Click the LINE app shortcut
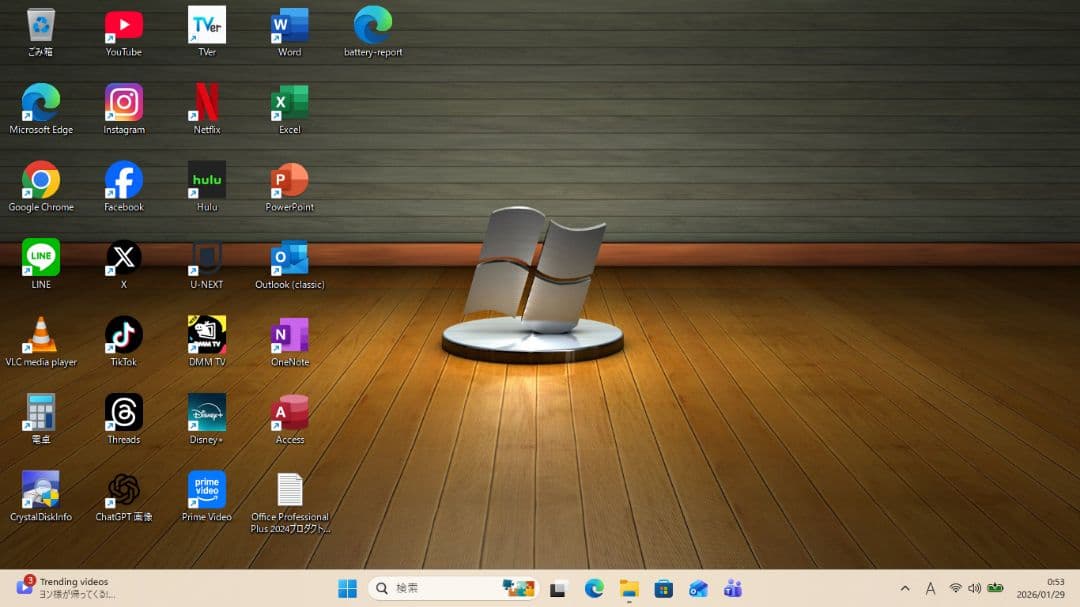This screenshot has height=607, width=1080. point(41,258)
